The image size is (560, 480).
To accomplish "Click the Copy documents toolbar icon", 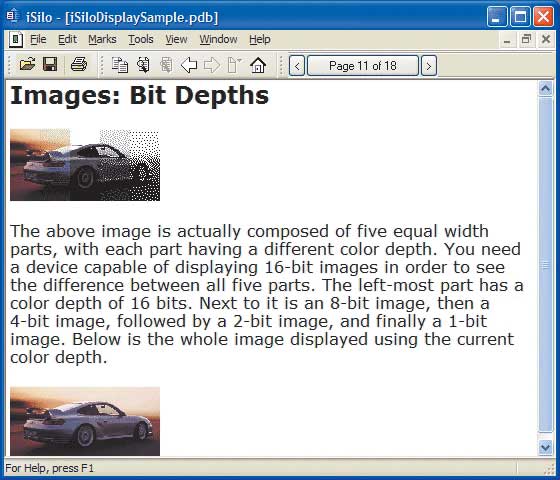I will 120,65.
